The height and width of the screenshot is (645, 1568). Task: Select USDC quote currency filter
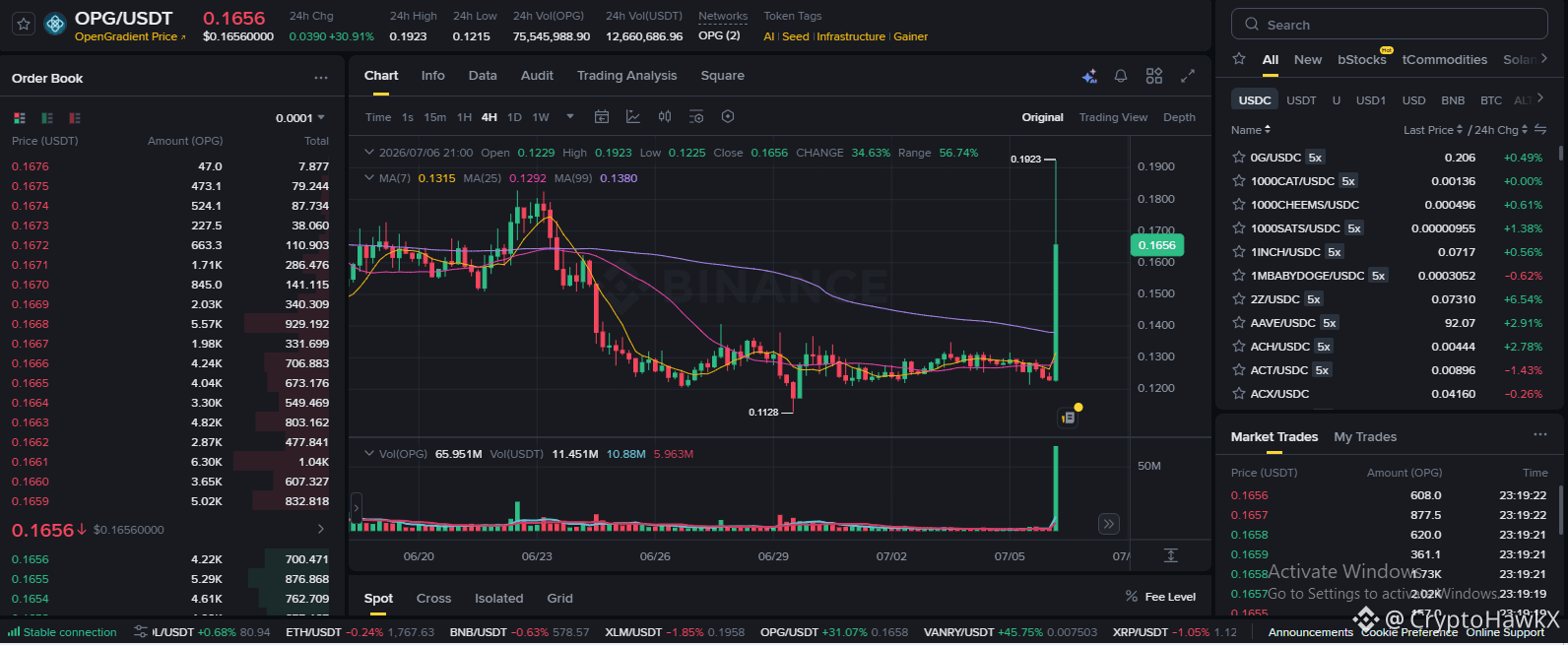pyautogui.click(x=1255, y=99)
